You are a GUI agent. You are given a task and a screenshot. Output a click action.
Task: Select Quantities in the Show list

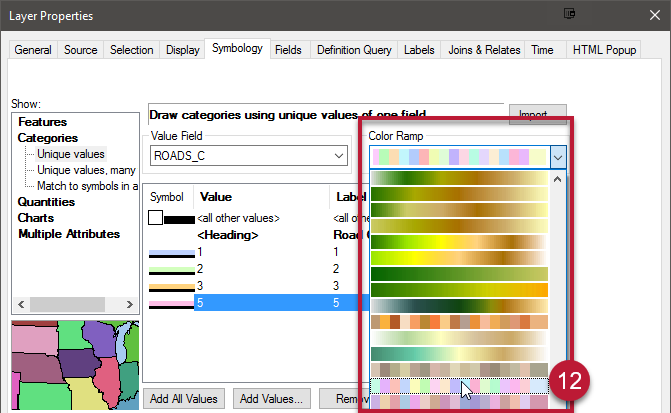click(46, 202)
